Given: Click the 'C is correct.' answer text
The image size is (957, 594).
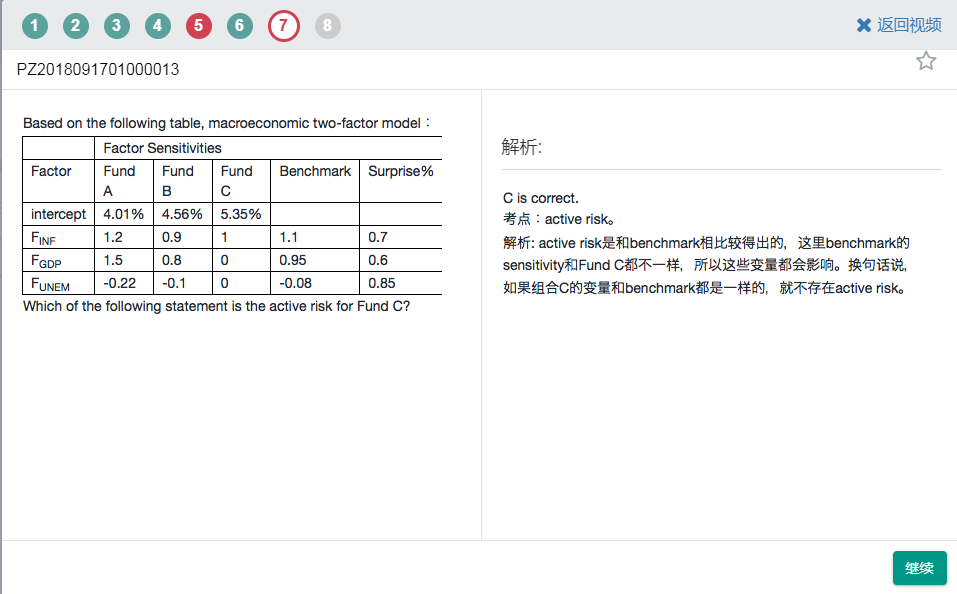Looking at the screenshot, I should coord(541,198).
